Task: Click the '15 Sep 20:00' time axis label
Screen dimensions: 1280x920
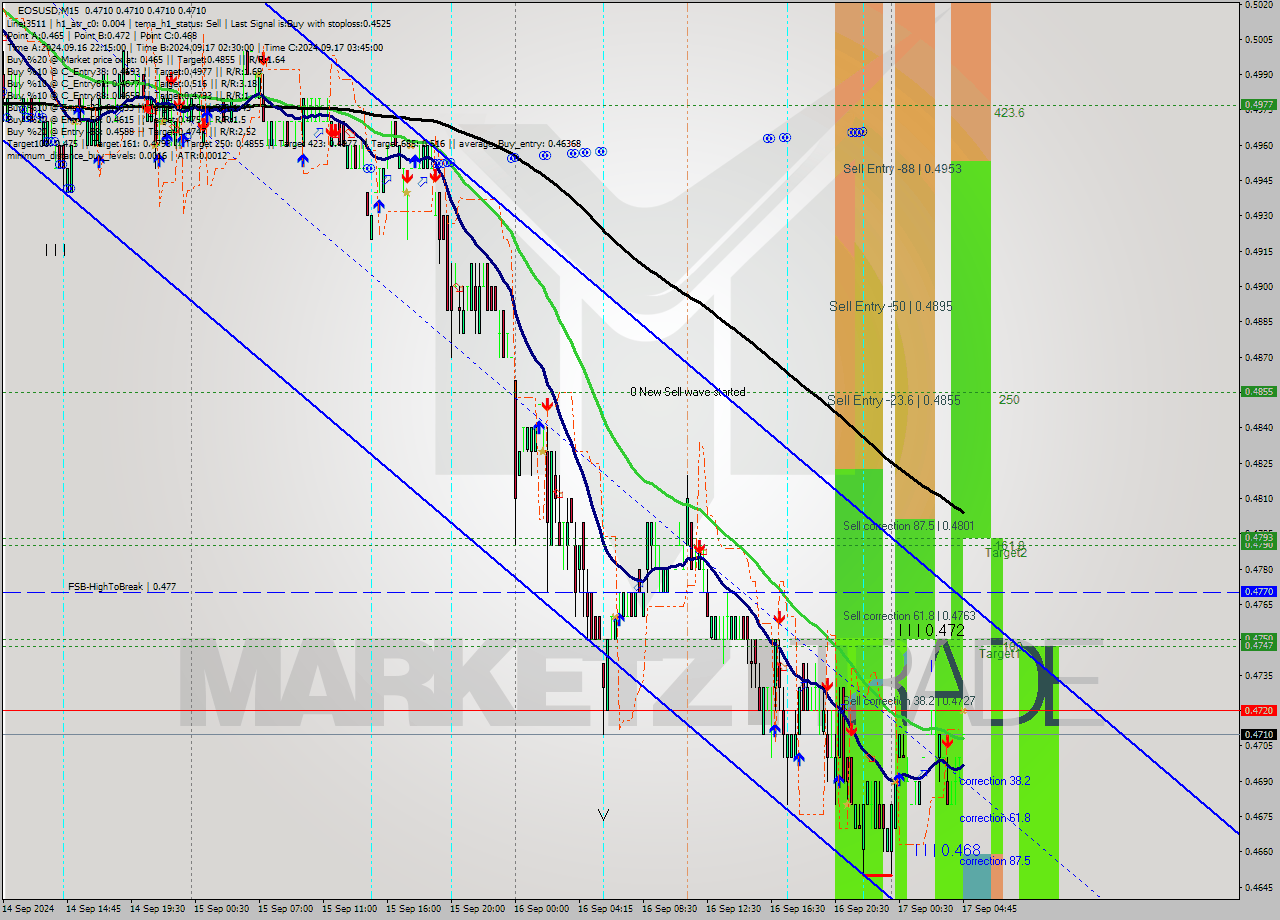Action: tap(477, 909)
